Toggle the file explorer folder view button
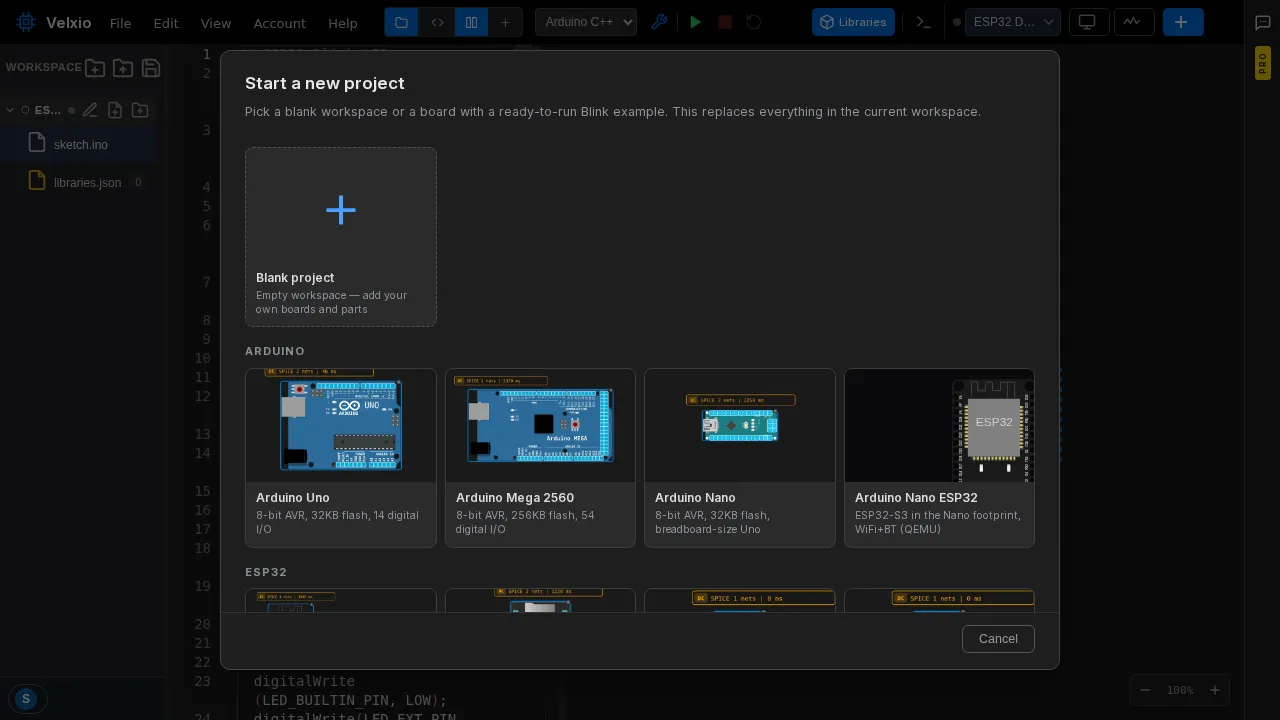Screen dimensions: 1280x720 point(401,22)
